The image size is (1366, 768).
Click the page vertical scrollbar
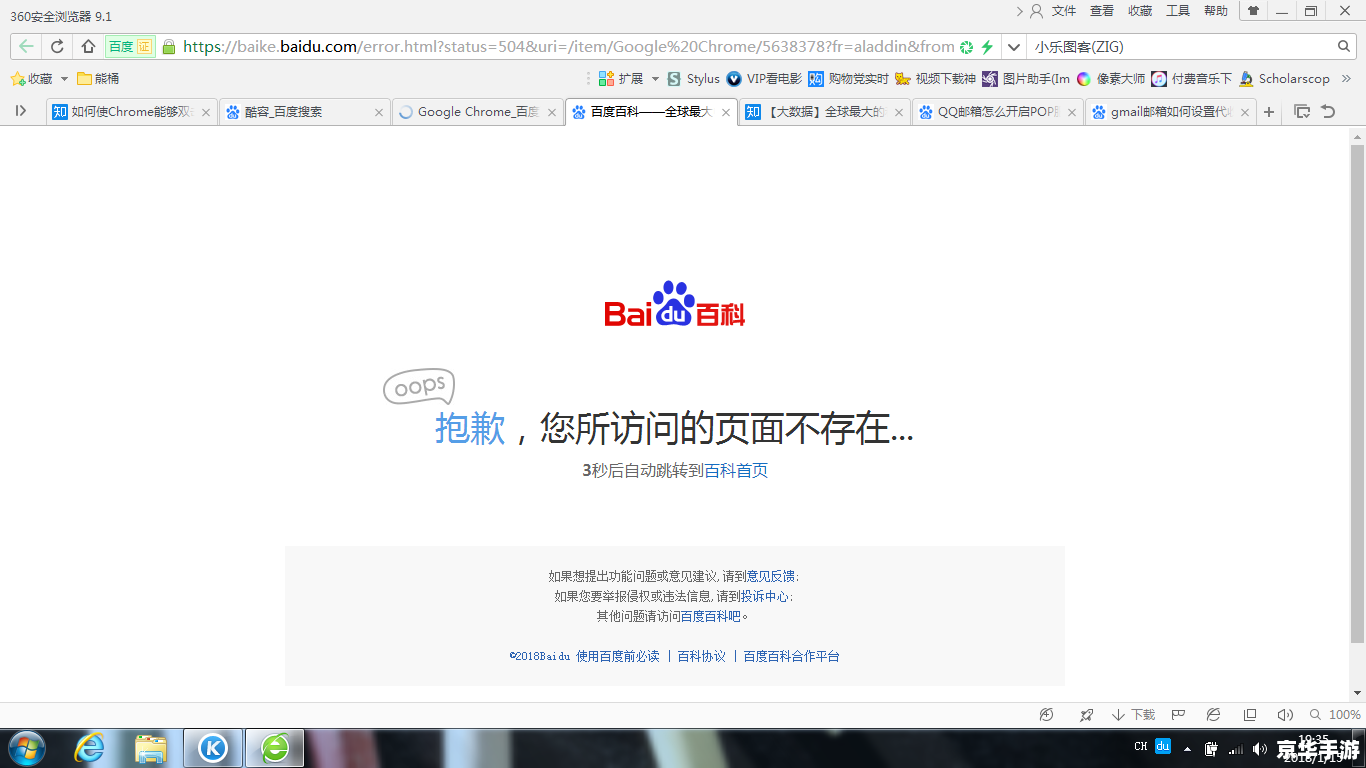pos(1357,392)
